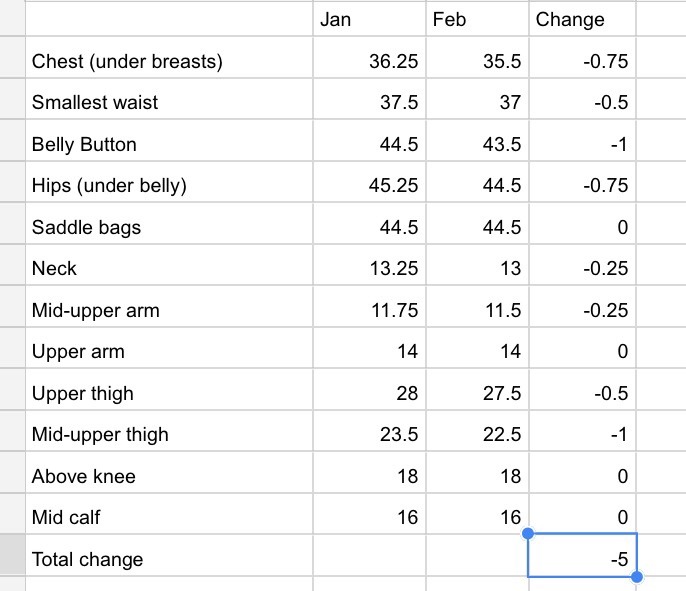Click the fill handle on the selected cell
The height and width of the screenshot is (591, 686).
(x=637, y=577)
